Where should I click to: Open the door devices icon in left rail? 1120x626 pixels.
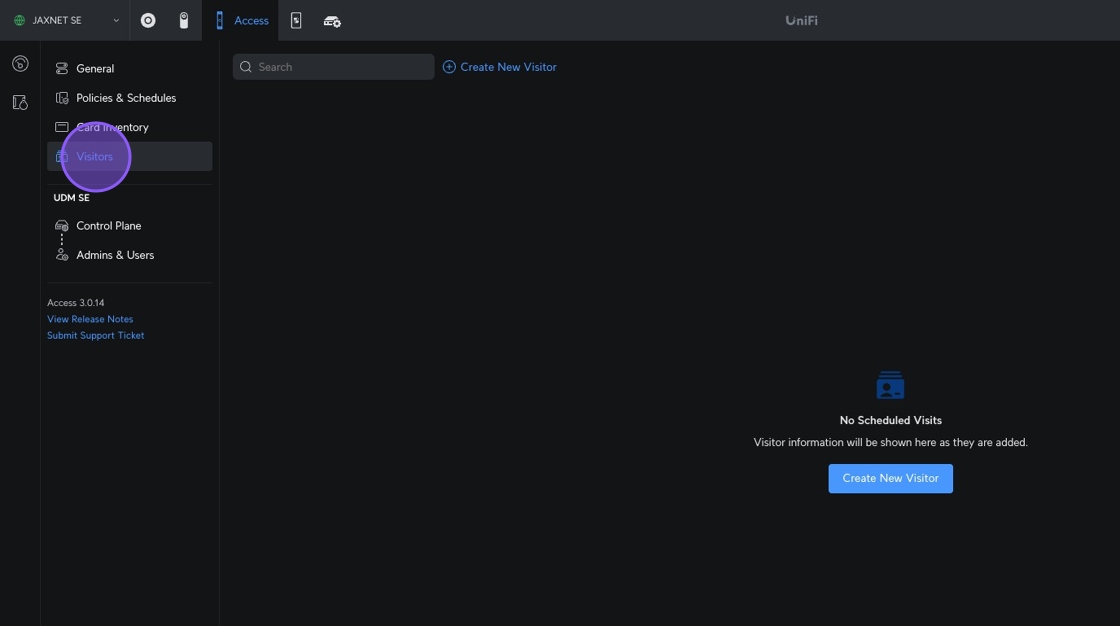pyautogui.click(x=20, y=102)
